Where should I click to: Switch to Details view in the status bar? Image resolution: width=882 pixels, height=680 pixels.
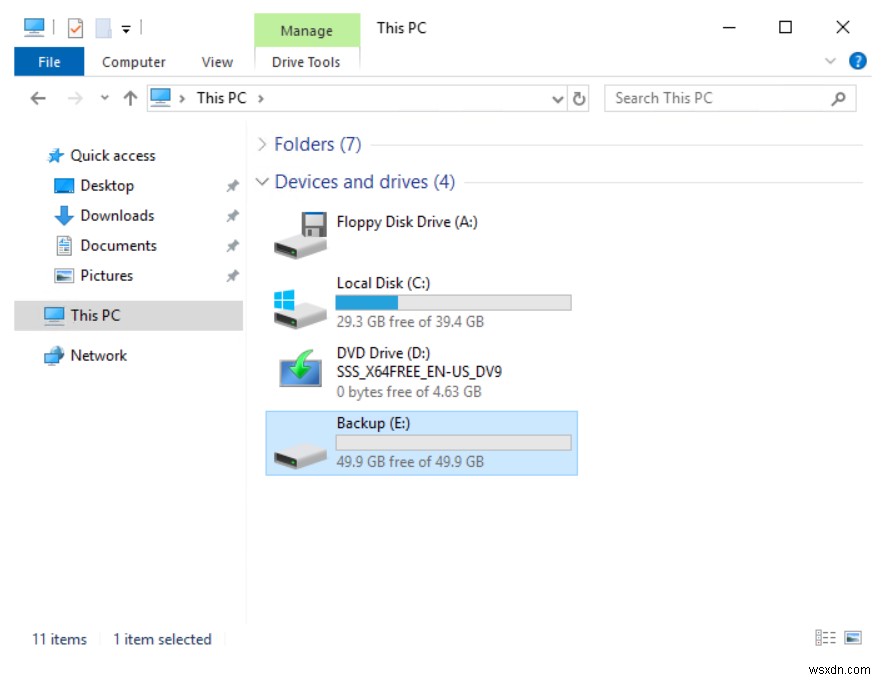pos(826,637)
